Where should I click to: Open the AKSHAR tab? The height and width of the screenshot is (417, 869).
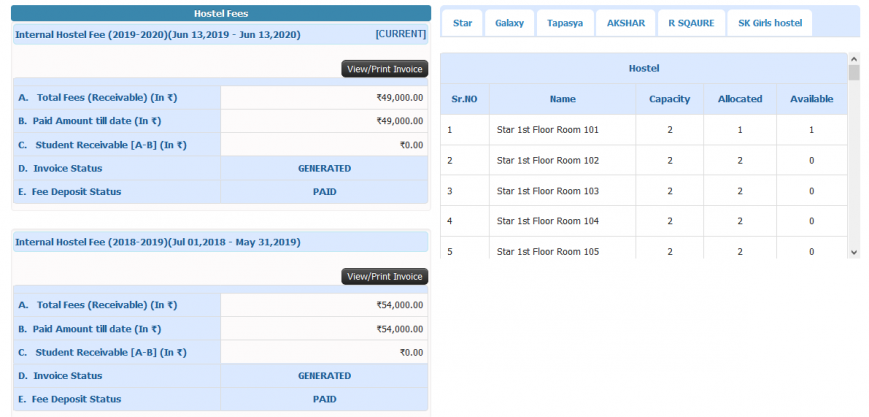626,23
